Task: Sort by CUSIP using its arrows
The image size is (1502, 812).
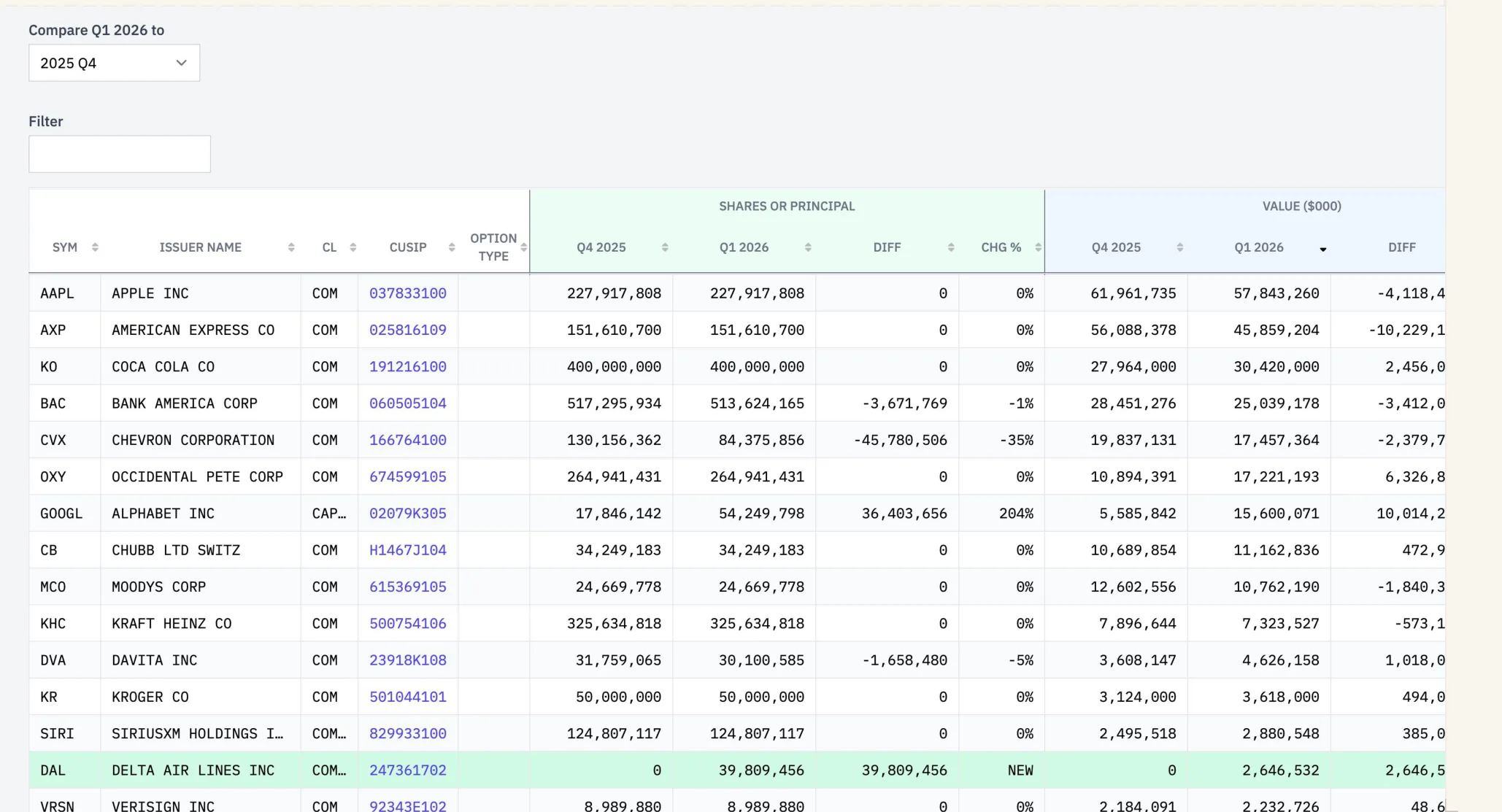Action: pos(452,247)
